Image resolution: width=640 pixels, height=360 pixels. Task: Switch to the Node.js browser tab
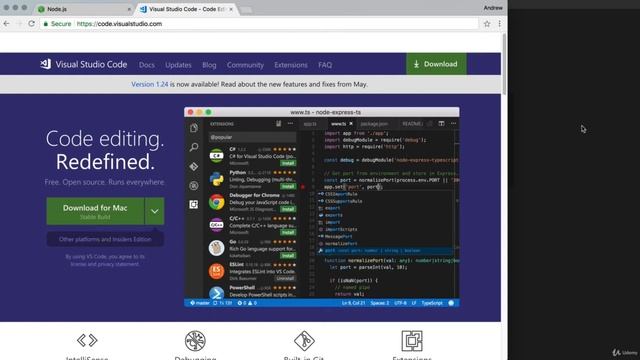(x=84, y=9)
